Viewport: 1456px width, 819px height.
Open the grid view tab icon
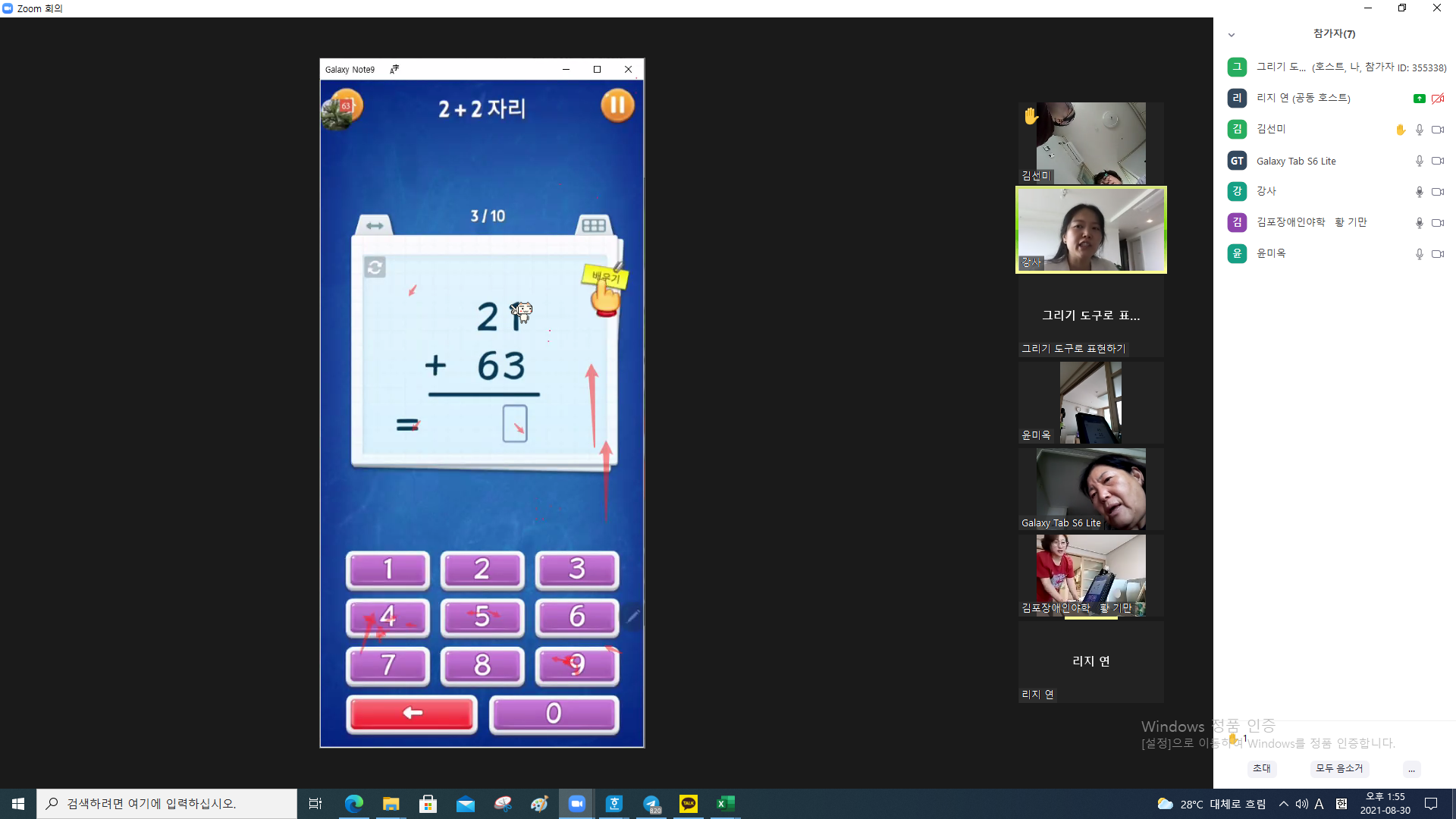594,225
